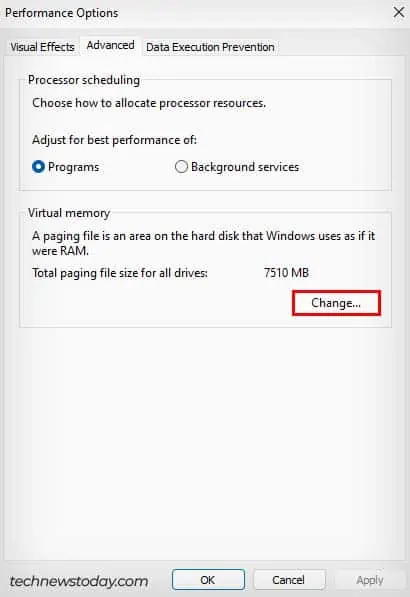Viewport: 410px width, 597px height.
Task: Choose the Background services radio circle
Action: point(181,167)
